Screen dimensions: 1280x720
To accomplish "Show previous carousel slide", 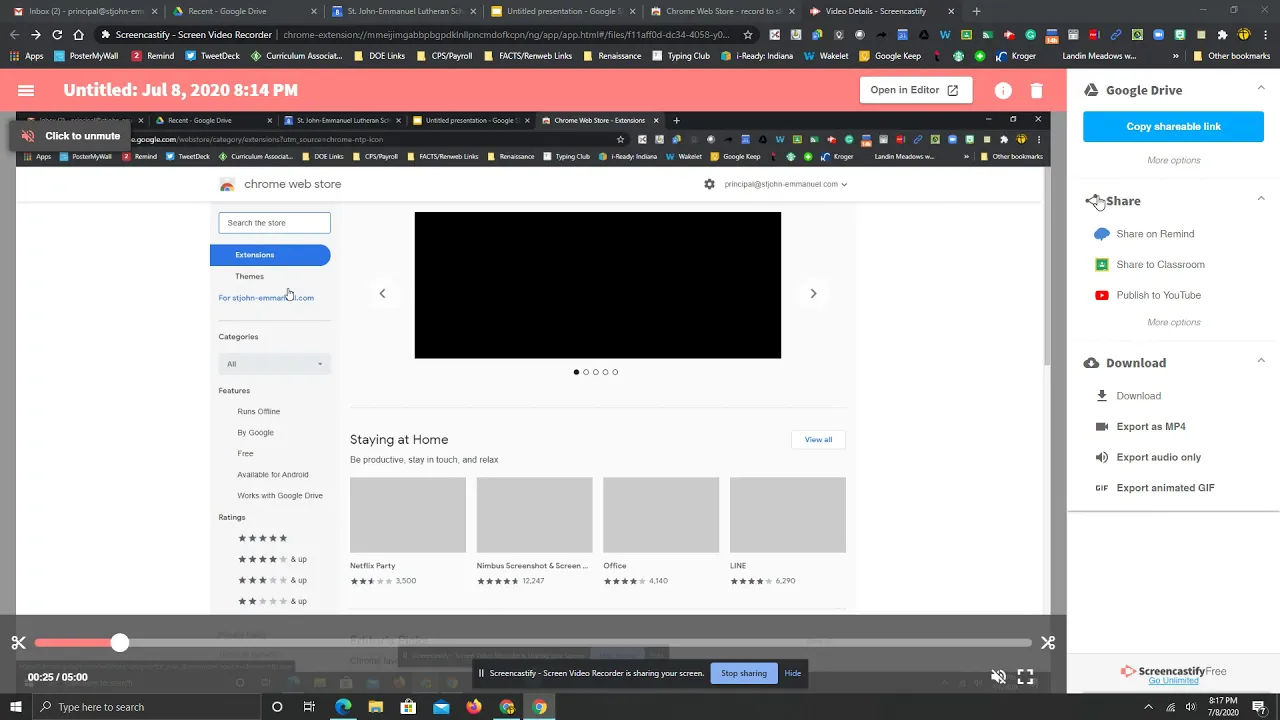I will [382, 293].
